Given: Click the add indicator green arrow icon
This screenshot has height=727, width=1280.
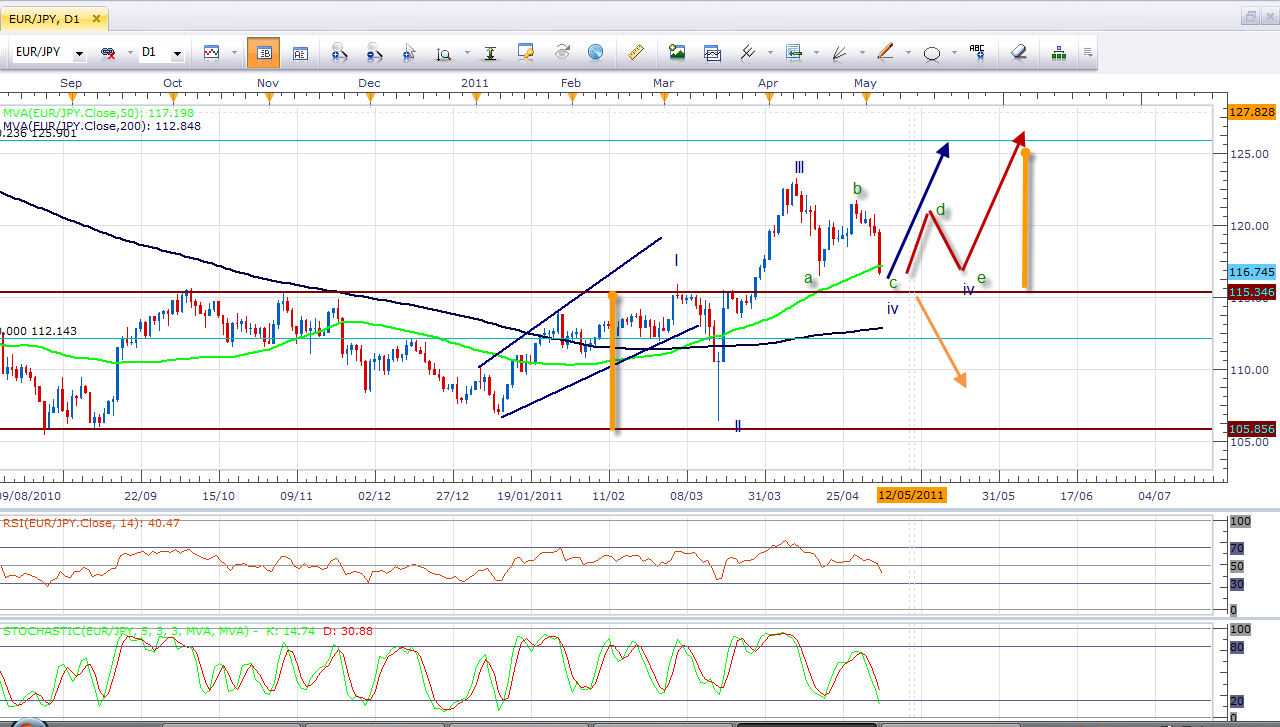Looking at the screenshot, I should click(794, 52).
